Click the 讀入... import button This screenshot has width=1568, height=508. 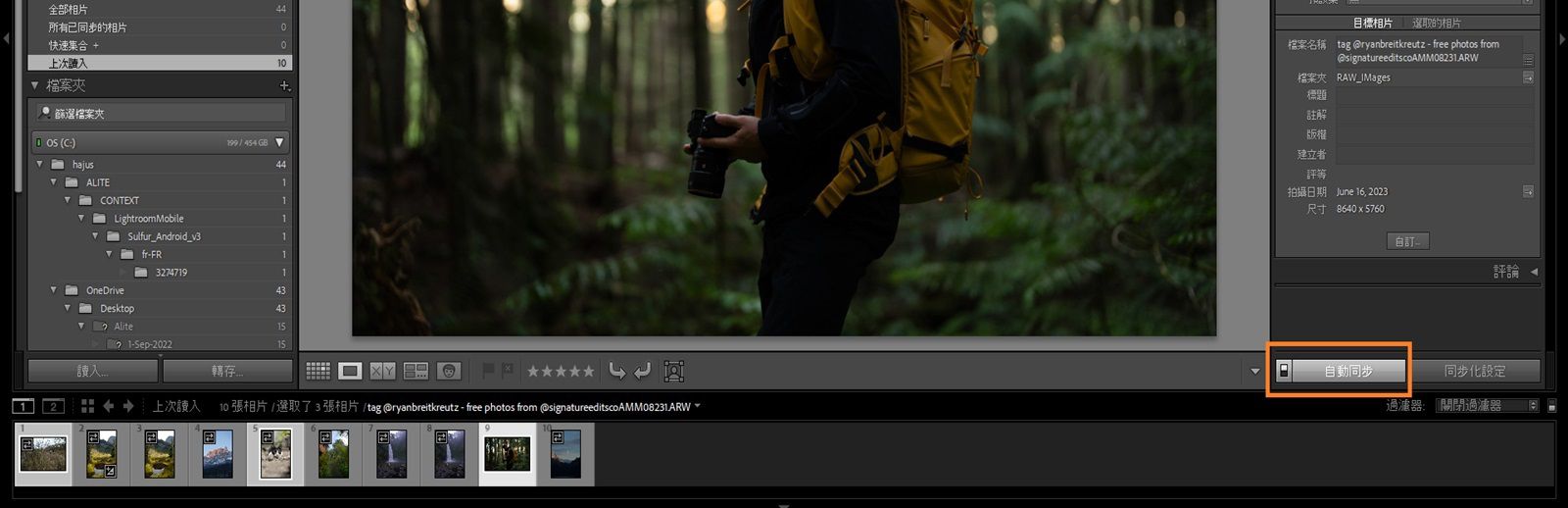tap(92, 371)
